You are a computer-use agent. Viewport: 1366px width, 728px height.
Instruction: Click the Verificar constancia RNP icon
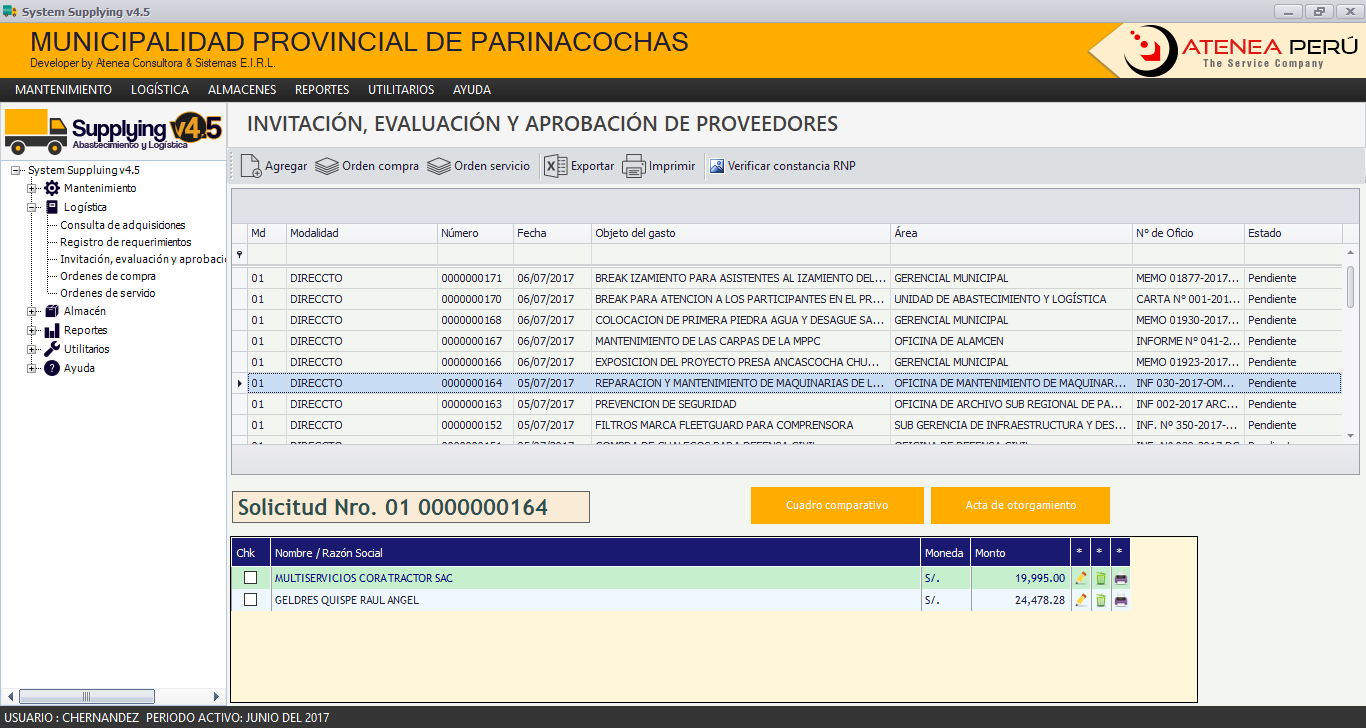[716, 166]
